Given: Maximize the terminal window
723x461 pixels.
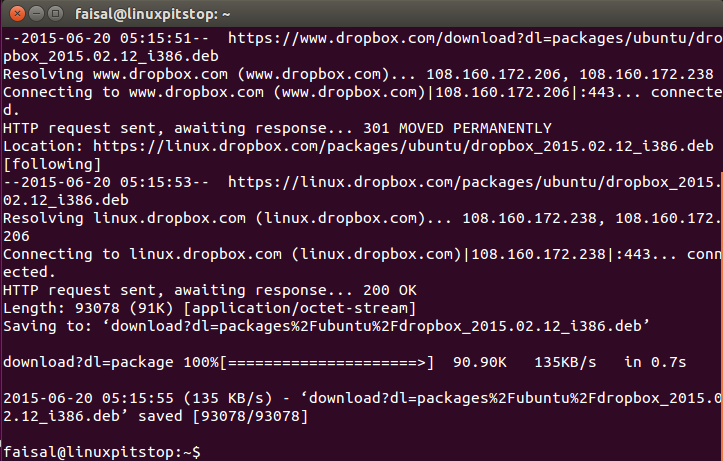Looking at the screenshot, I should coord(55,13).
